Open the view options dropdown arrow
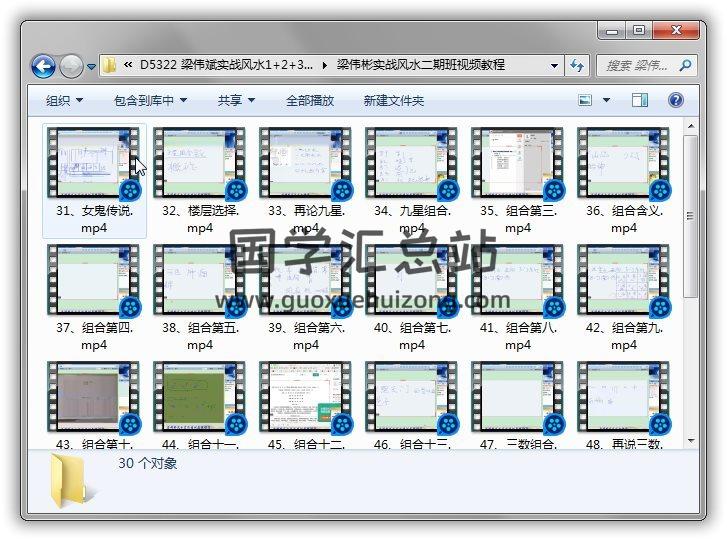Image resolution: width=727 pixels, height=541 pixels. click(607, 100)
